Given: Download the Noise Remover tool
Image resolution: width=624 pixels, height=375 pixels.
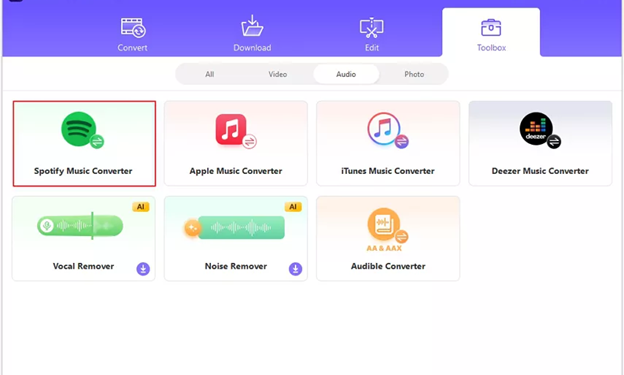Looking at the screenshot, I should (x=295, y=269).
